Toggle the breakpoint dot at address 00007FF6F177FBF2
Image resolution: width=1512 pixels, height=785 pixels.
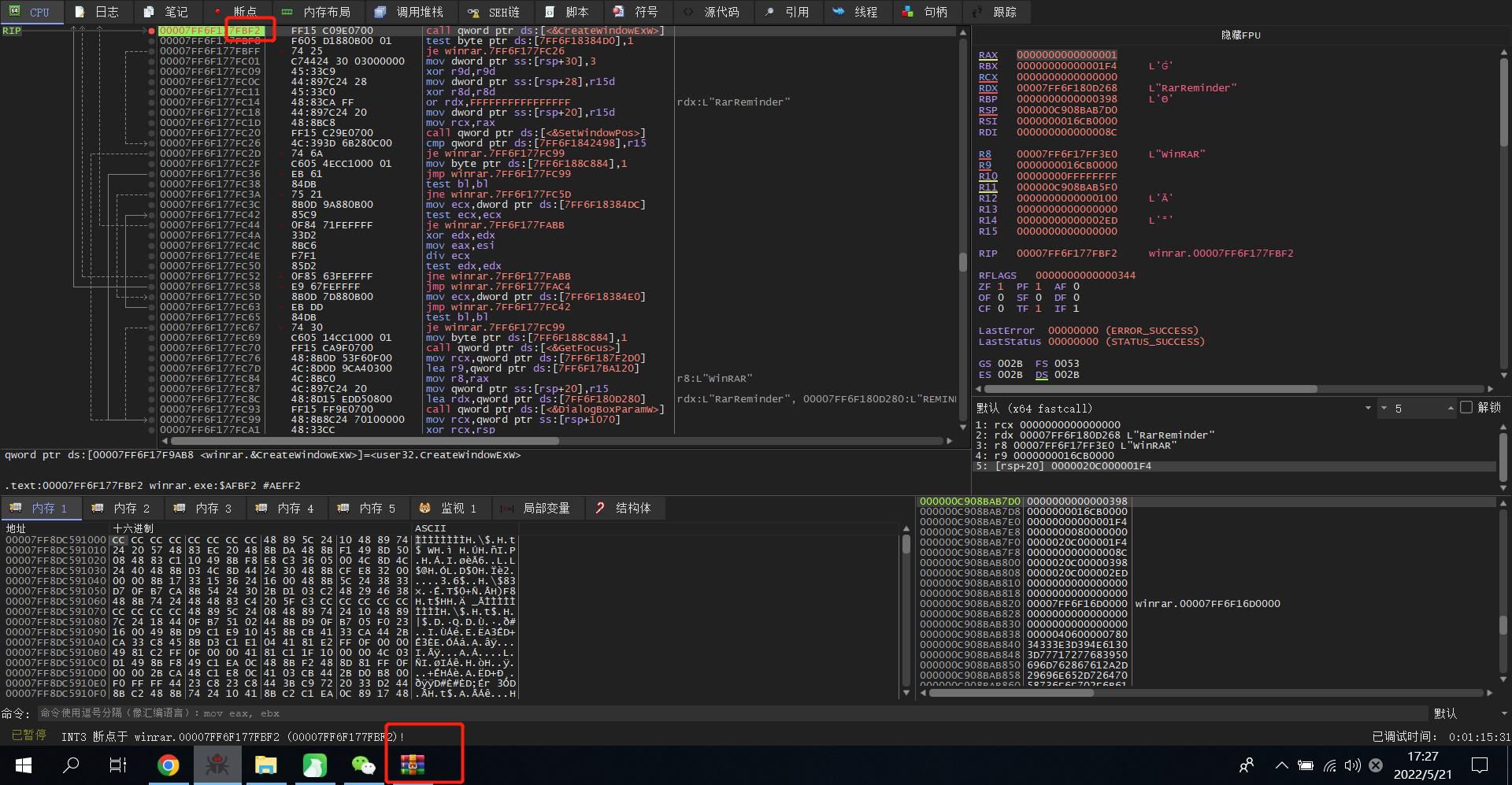(150, 31)
